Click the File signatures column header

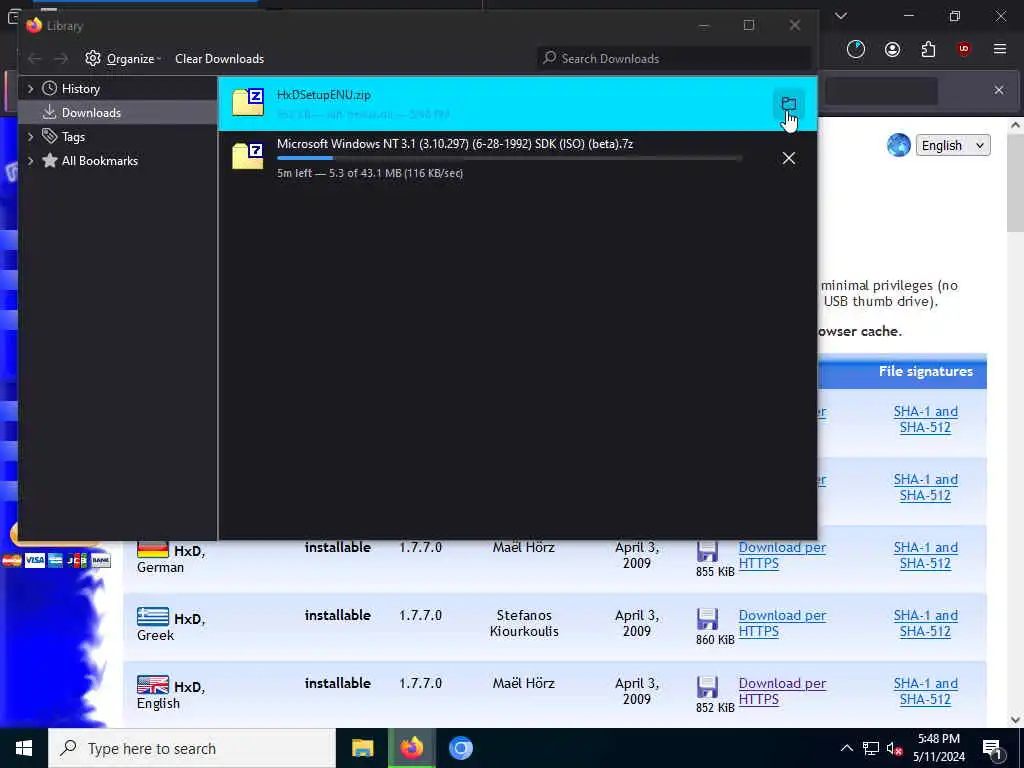925,372
